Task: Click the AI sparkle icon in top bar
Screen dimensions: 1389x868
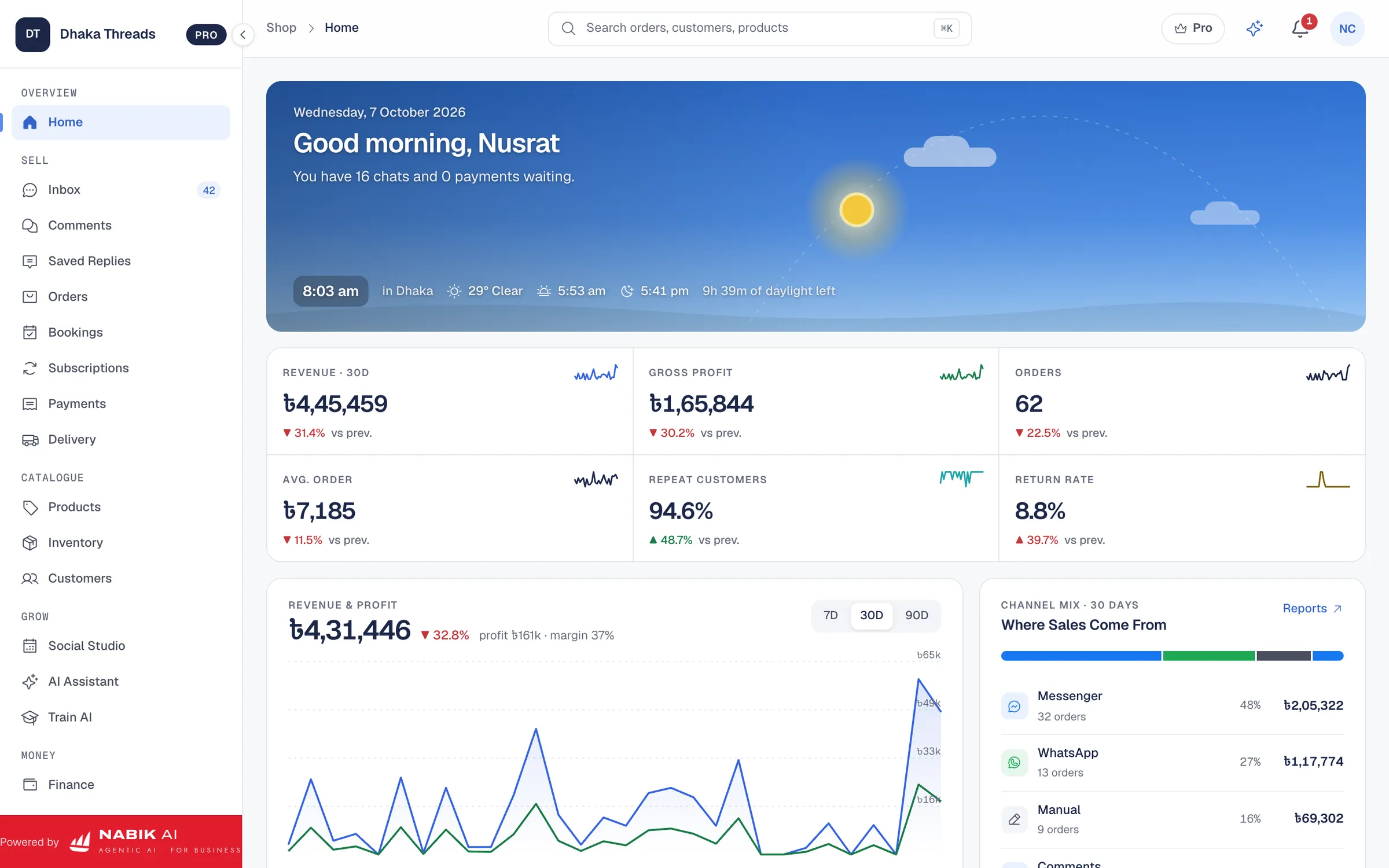Action: click(x=1254, y=28)
